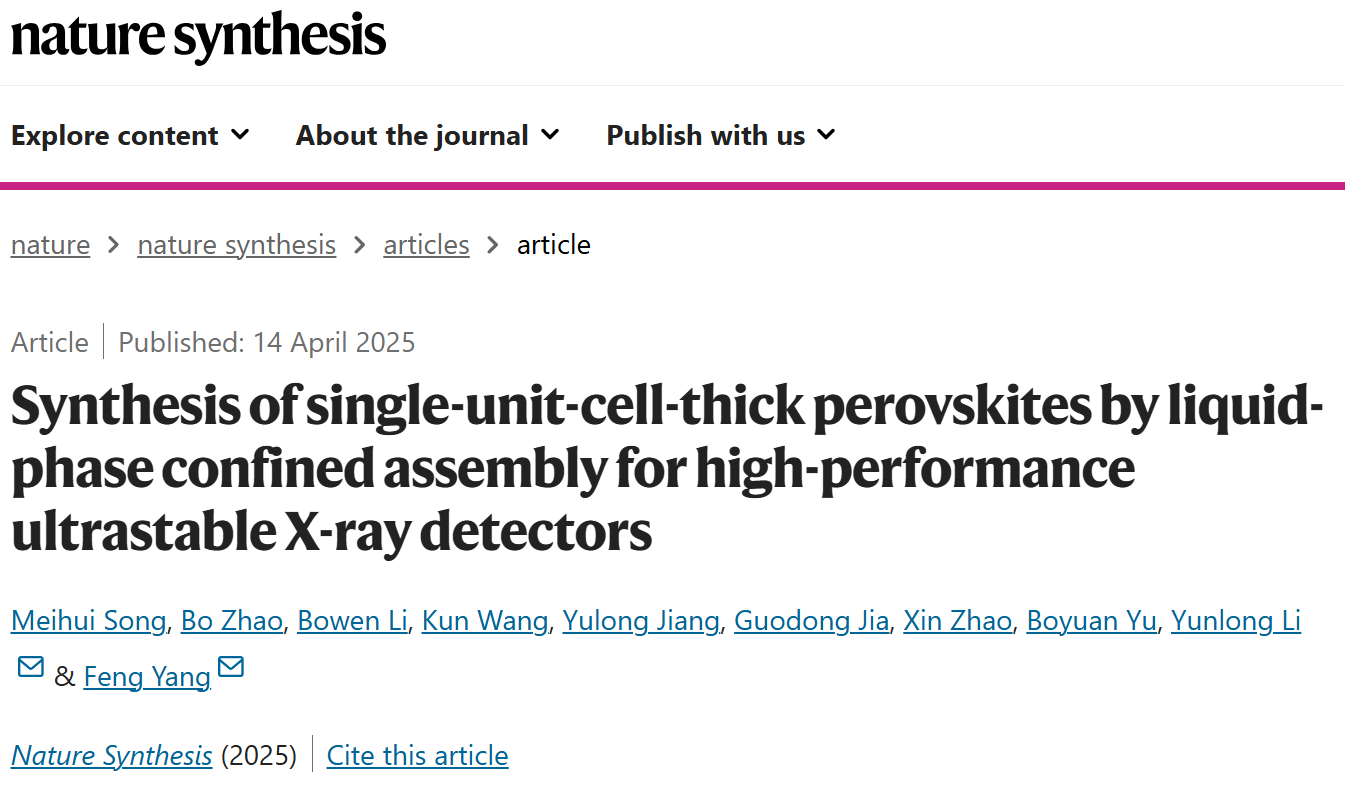Screen dimensions: 1345x790
Task: Open the nature synthesis breadcrumb link
Action: click(237, 245)
